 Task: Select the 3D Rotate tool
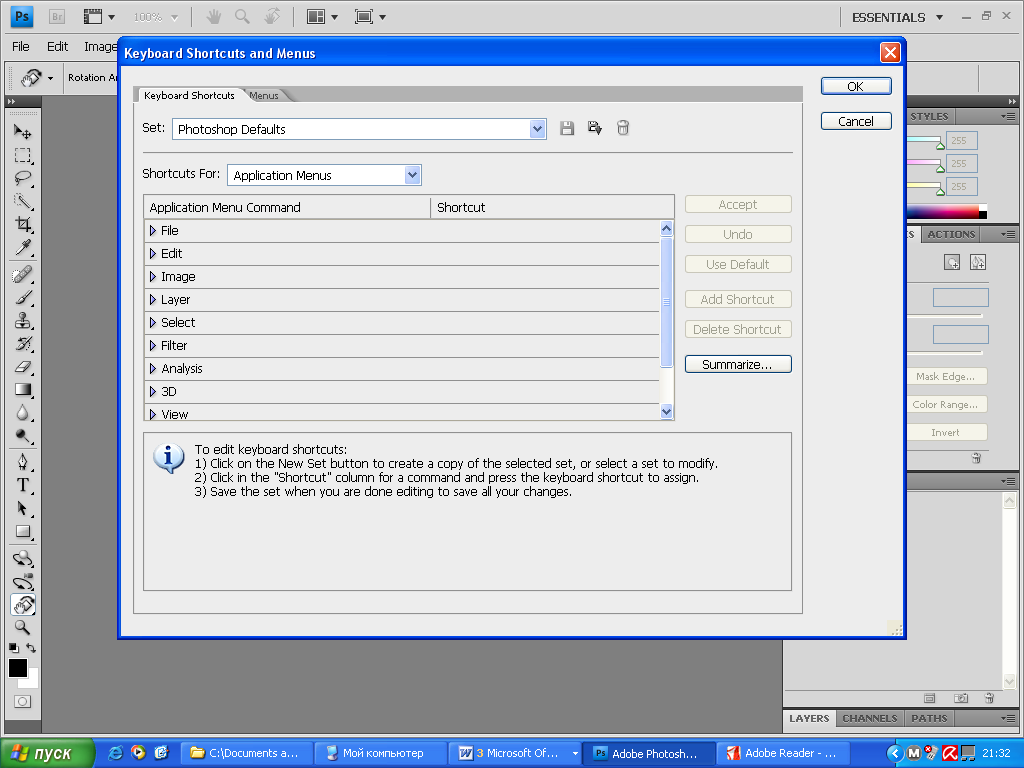click(x=23, y=558)
